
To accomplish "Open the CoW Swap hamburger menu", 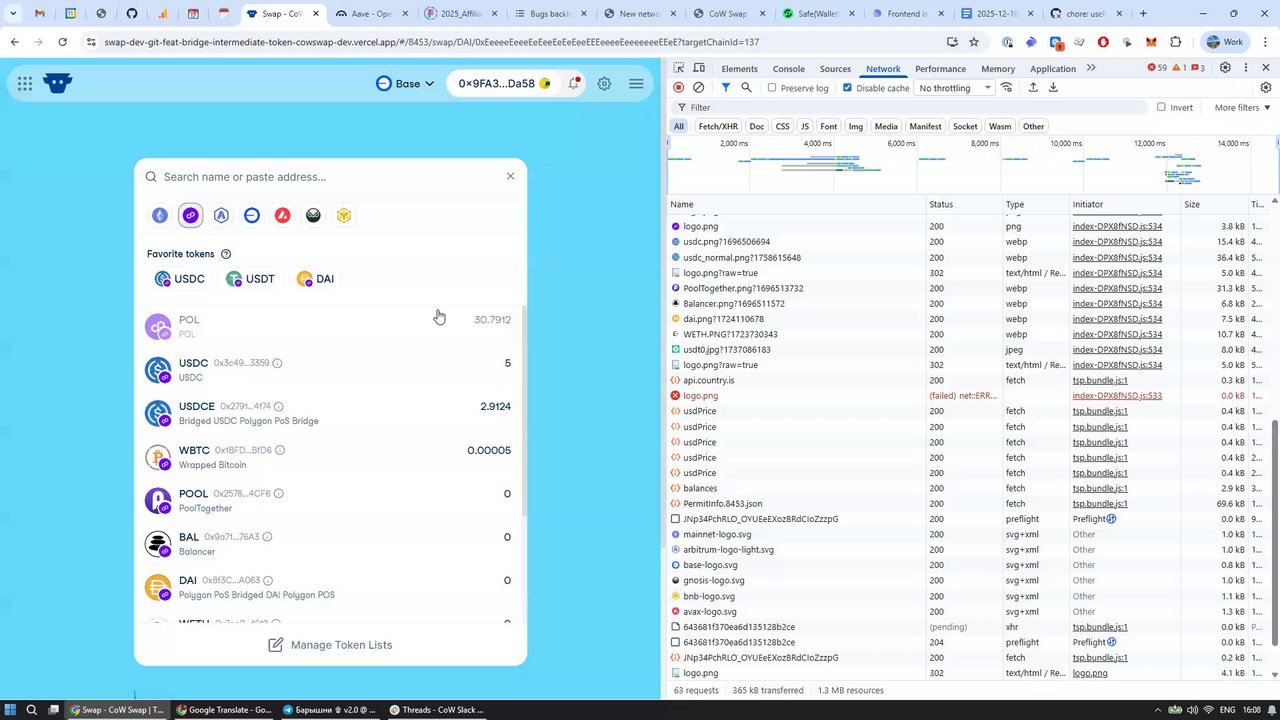I will coord(636,84).
